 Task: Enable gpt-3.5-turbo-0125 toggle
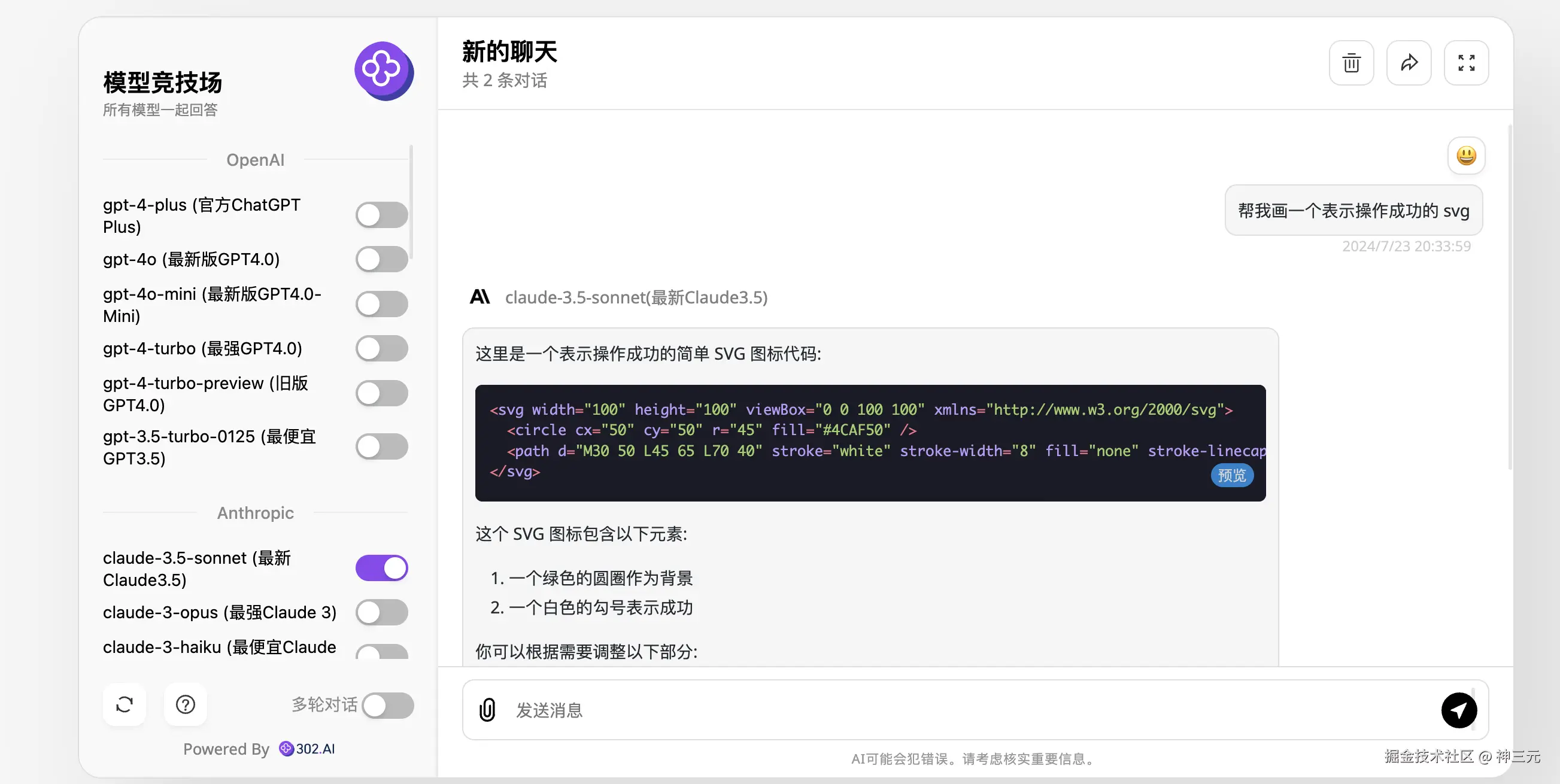pyautogui.click(x=381, y=447)
